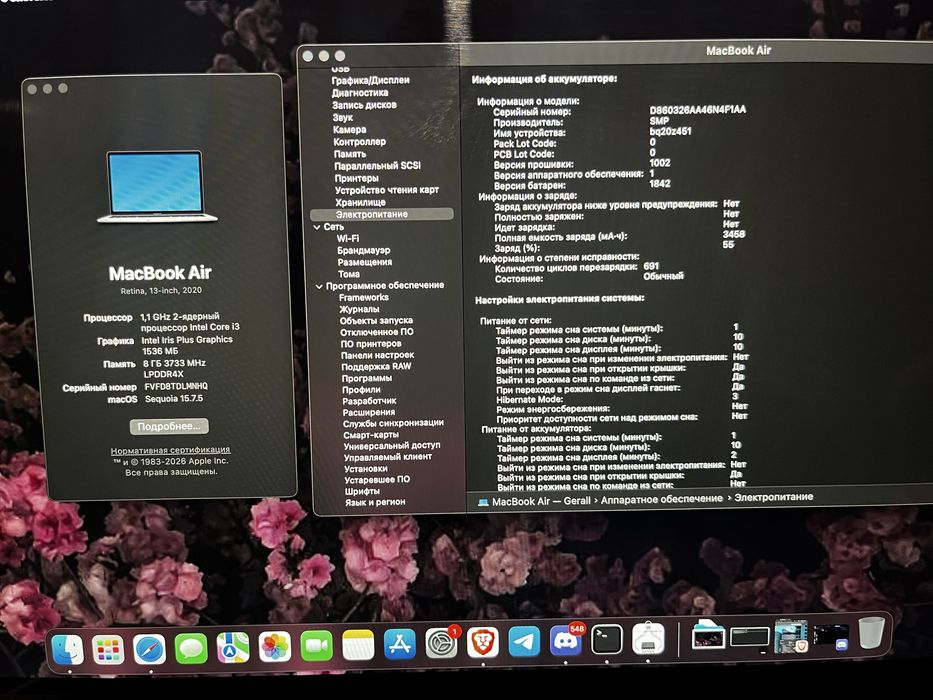
Task: Select Шрифты in the sidebar
Action: point(362,492)
